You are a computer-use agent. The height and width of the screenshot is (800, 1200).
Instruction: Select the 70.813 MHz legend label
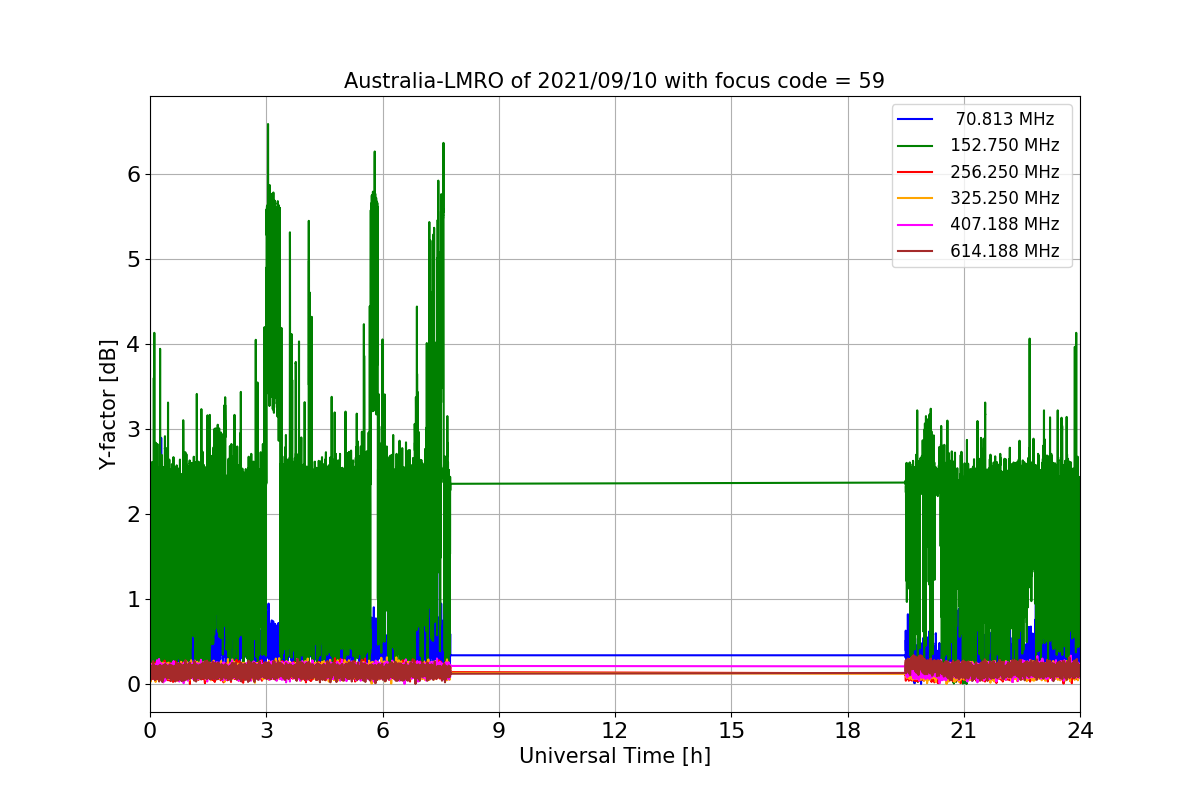point(1005,119)
